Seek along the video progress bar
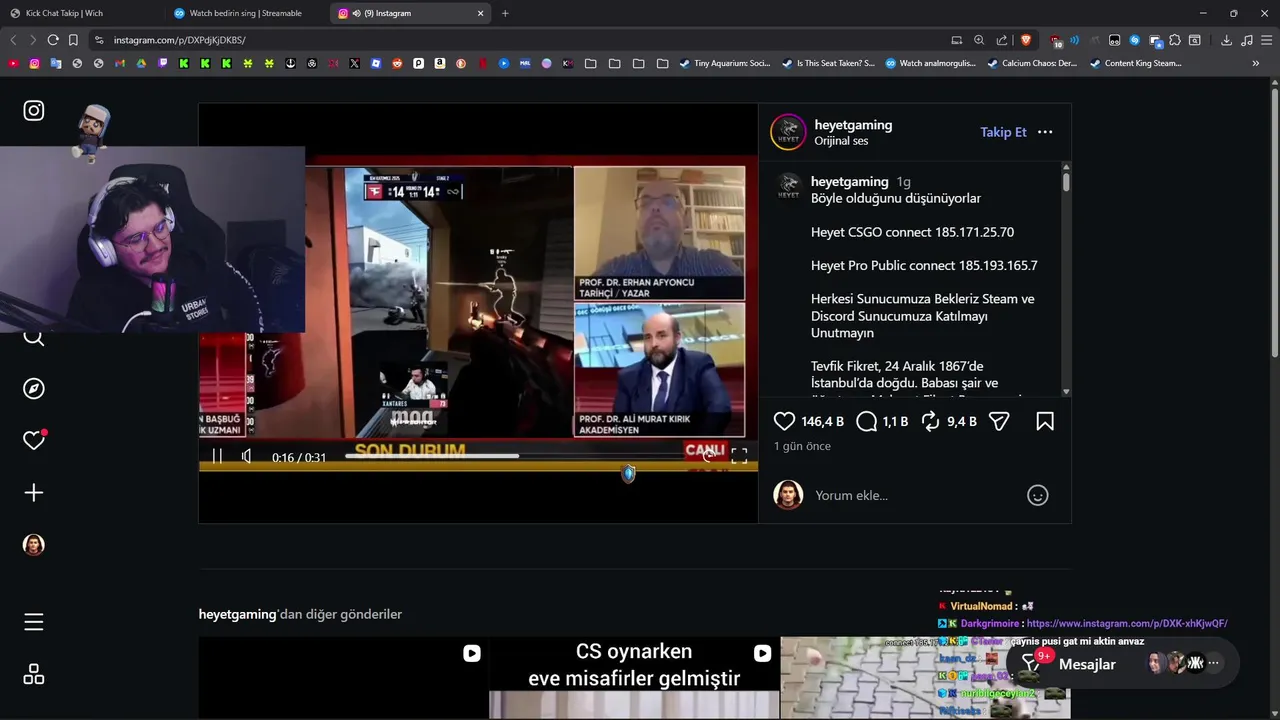This screenshot has height=720, width=1280. point(520,456)
